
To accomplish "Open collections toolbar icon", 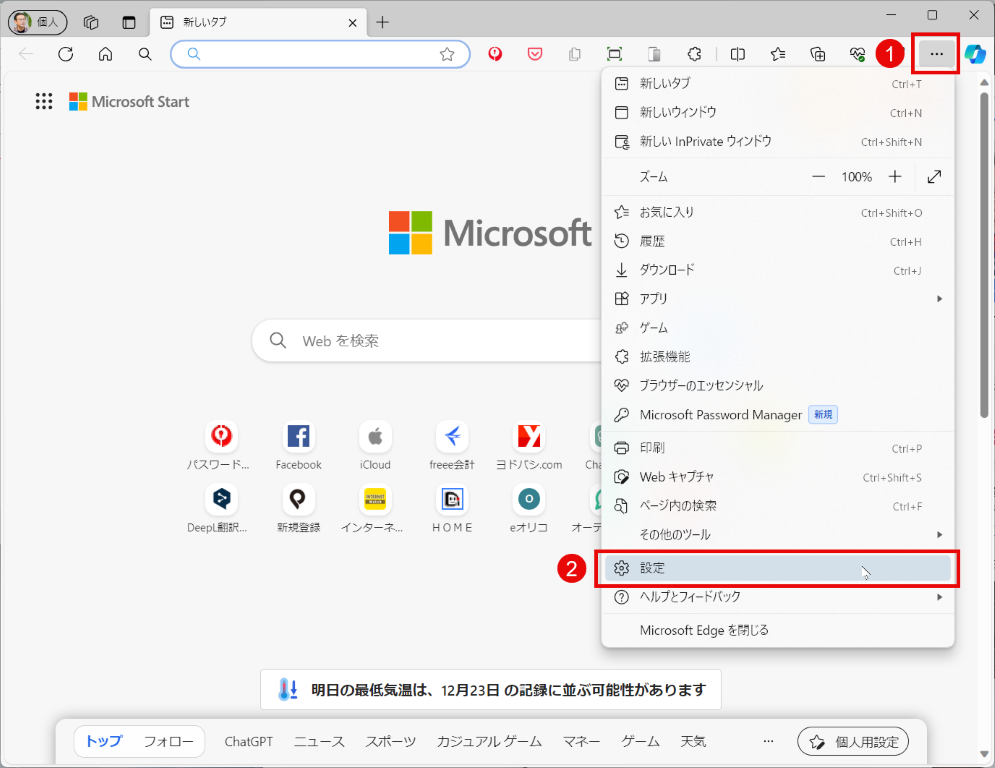I will tap(818, 54).
